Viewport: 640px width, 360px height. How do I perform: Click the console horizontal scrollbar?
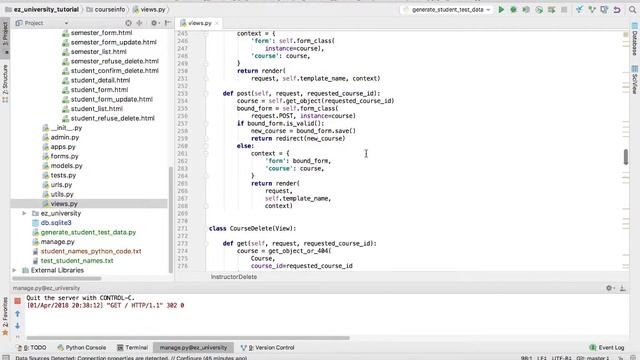[x=188, y=338]
